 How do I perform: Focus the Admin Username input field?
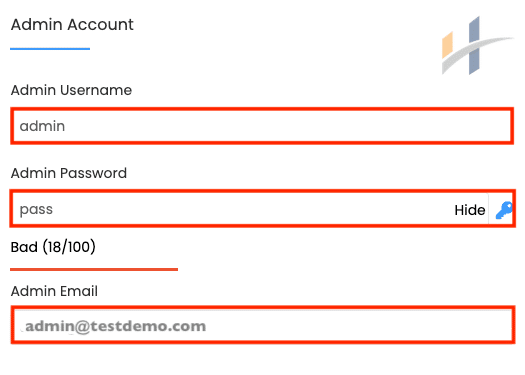click(262, 126)
